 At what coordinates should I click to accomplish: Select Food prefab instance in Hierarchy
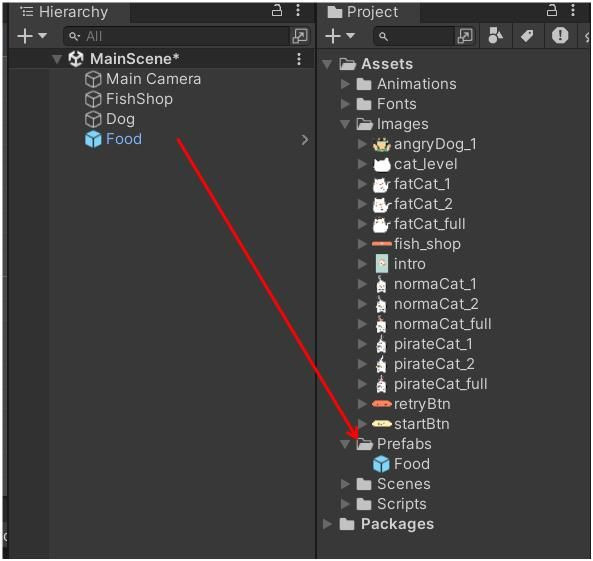(x=124, y=139)
